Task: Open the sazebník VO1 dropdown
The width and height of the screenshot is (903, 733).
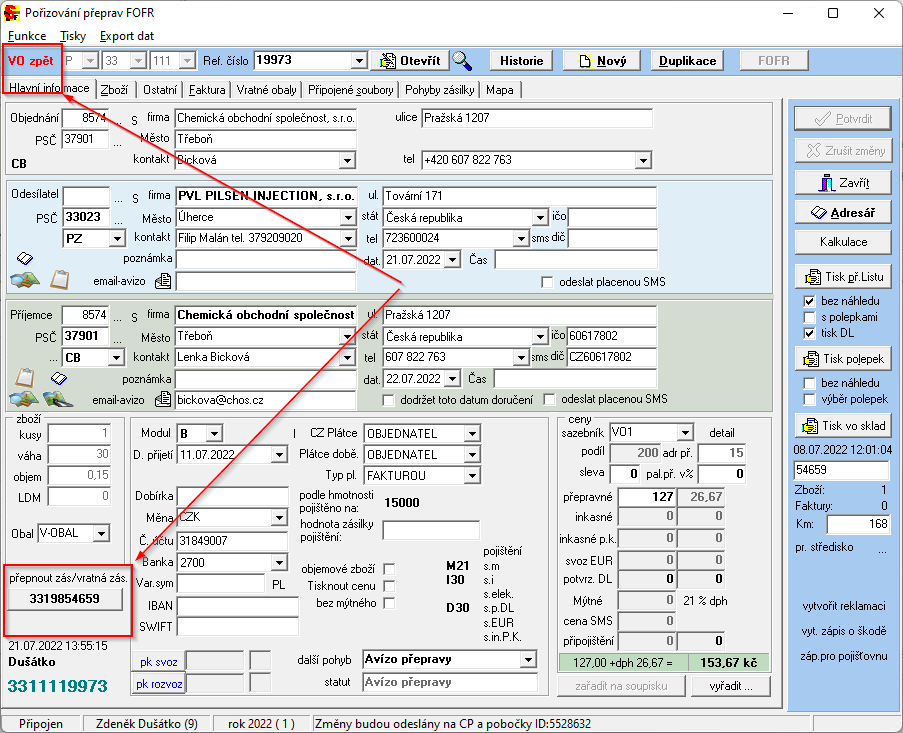Action: click(685, 432)
